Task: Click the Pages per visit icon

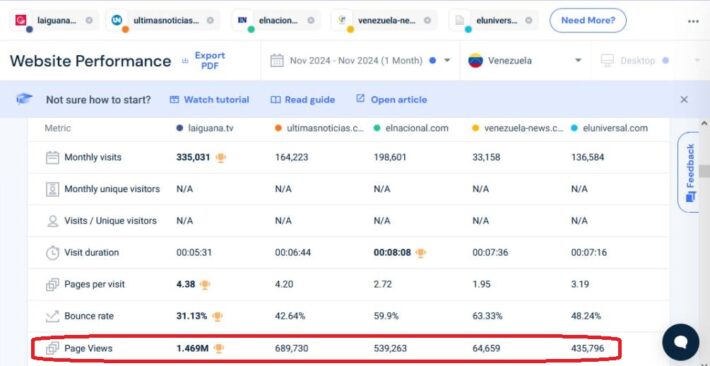Action: tap(53, 284)
